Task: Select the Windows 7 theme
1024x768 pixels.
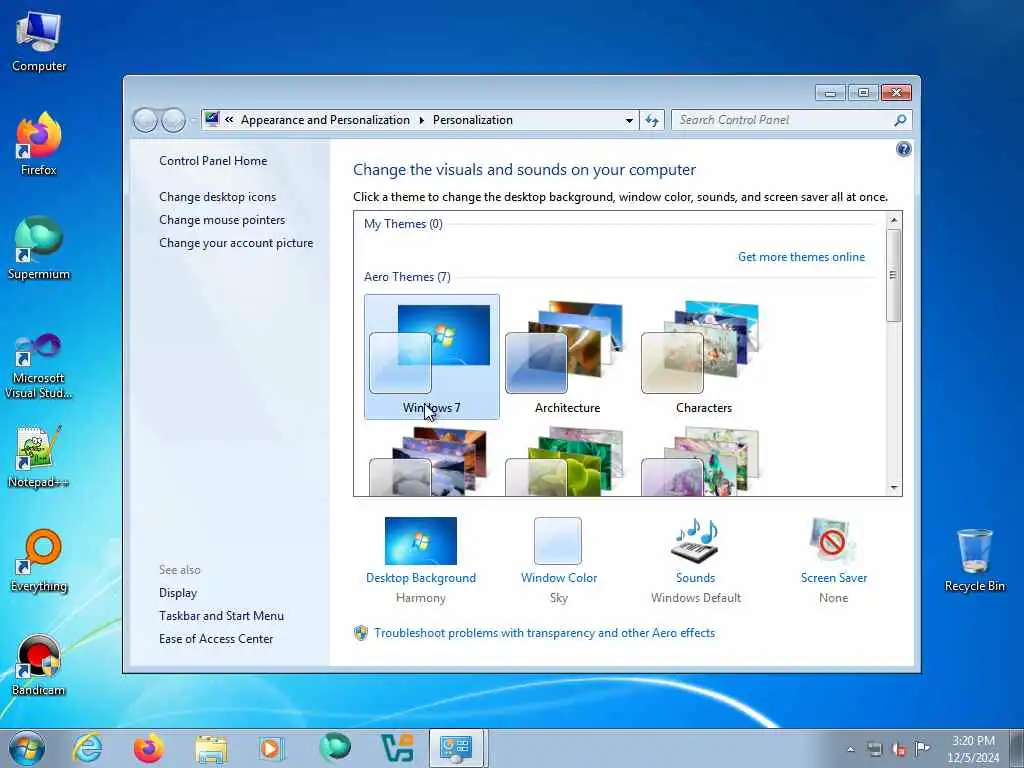Action: pyautogui.click(x=432, y=357)
